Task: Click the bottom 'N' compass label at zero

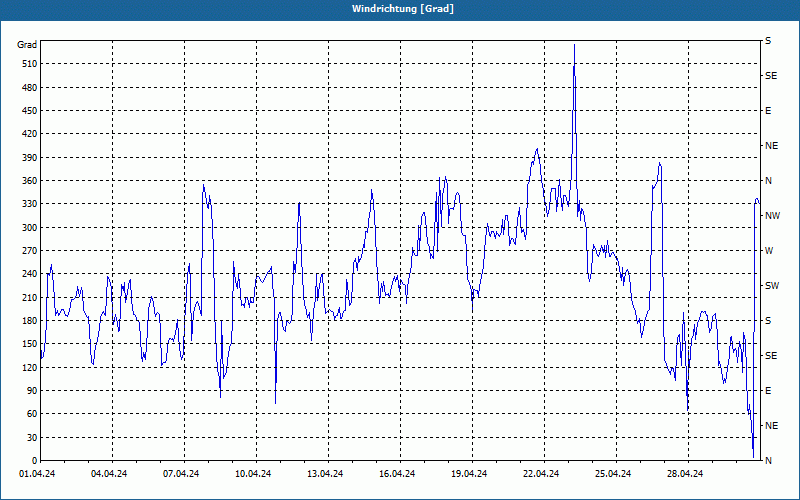Action: 768,461
